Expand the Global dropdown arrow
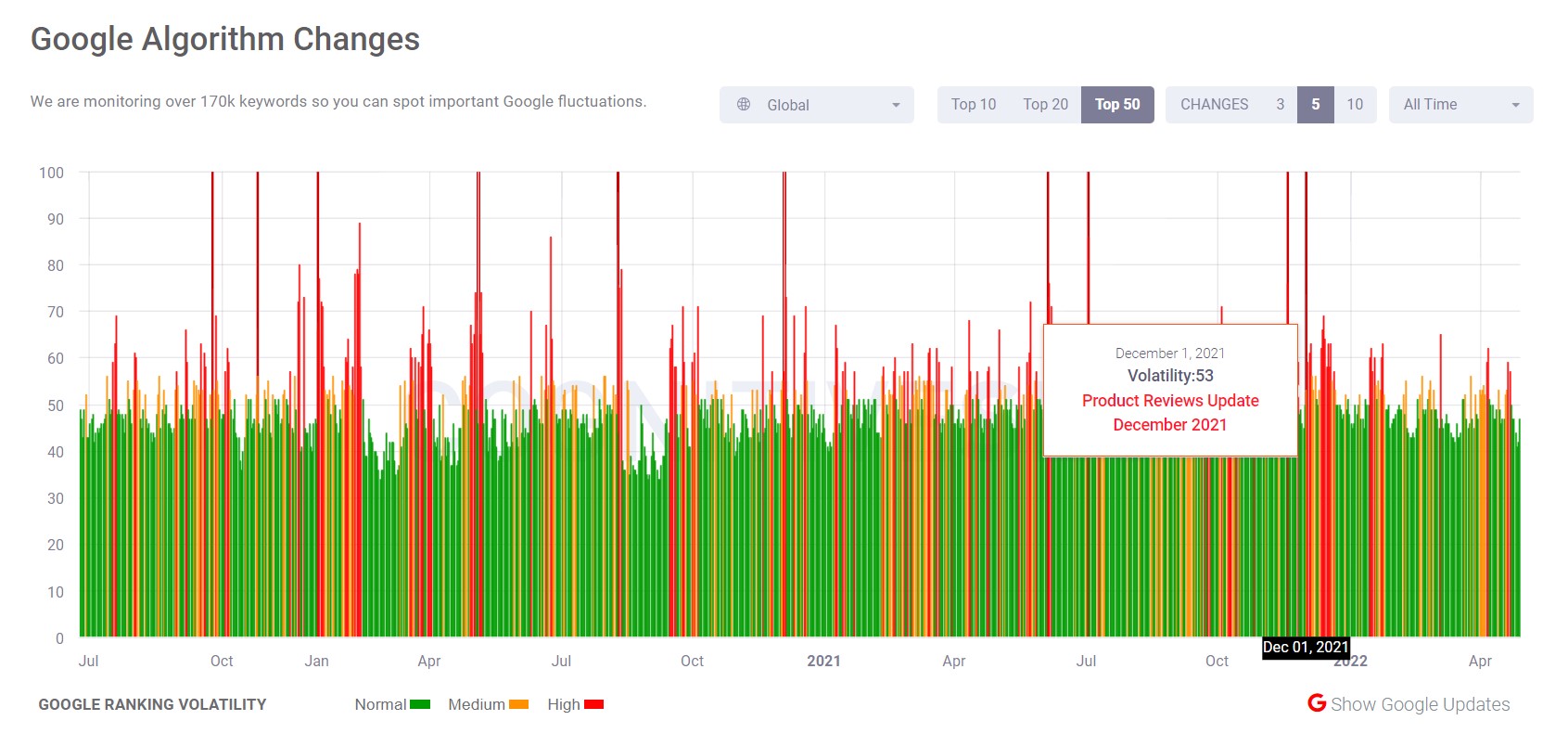Image resolution: width=1568 pixels, height=746 pixels. click(896, 105)
